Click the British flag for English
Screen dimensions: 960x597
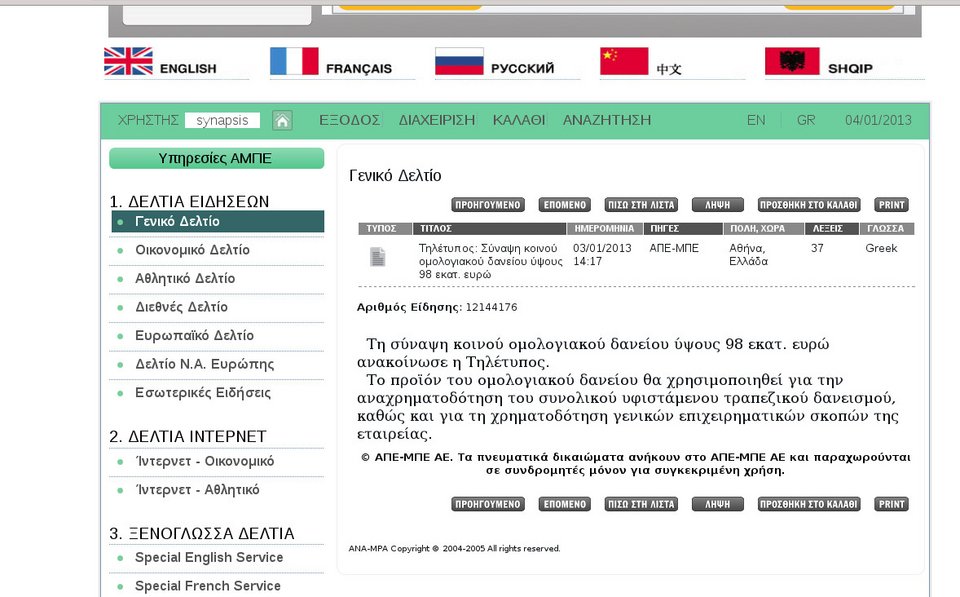tap(128, 62)
